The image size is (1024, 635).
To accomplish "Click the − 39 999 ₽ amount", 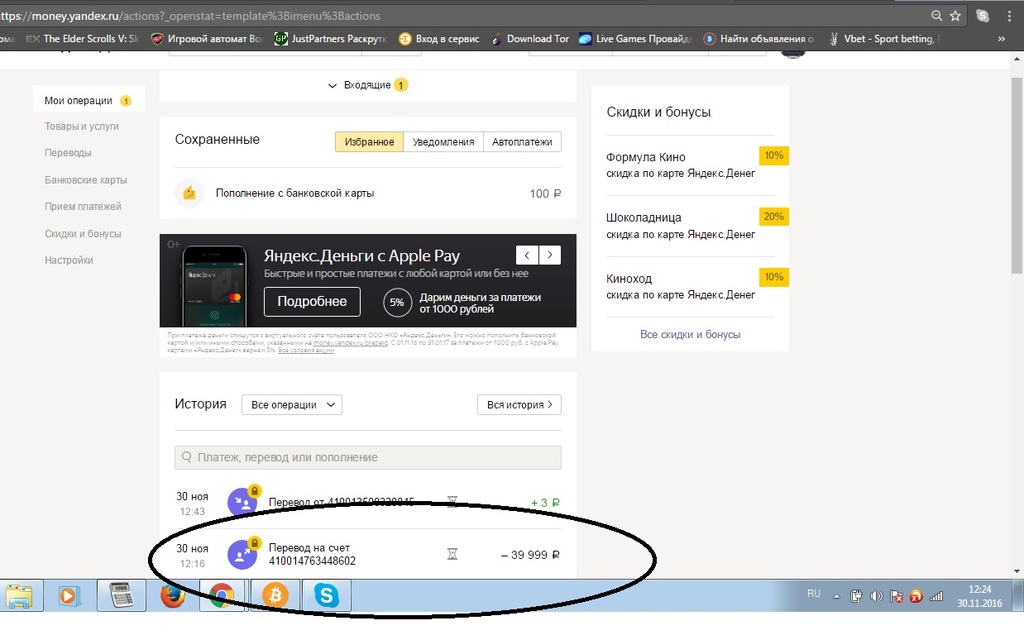I will [x=530, y=555].
